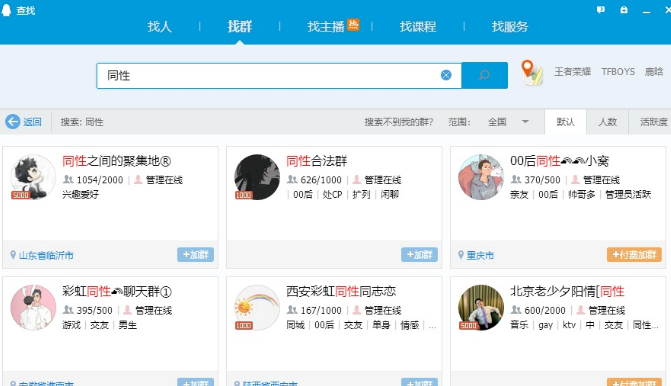This screenshot has width=671, height=386.
Task: Select the TFBOYS hot keyword
Action: [618, 71]
